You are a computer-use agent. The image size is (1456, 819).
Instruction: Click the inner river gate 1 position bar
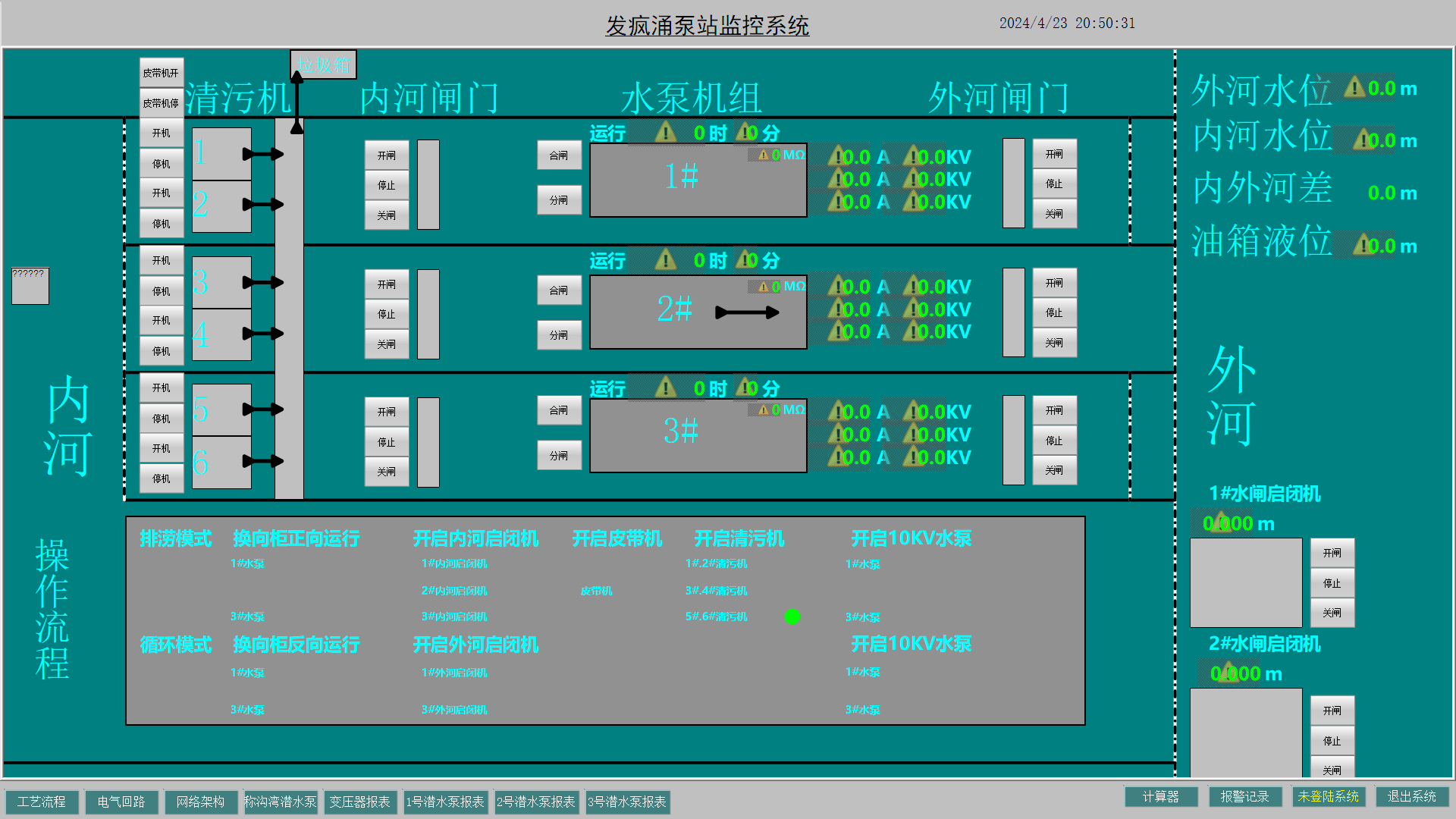coord(428,184)
